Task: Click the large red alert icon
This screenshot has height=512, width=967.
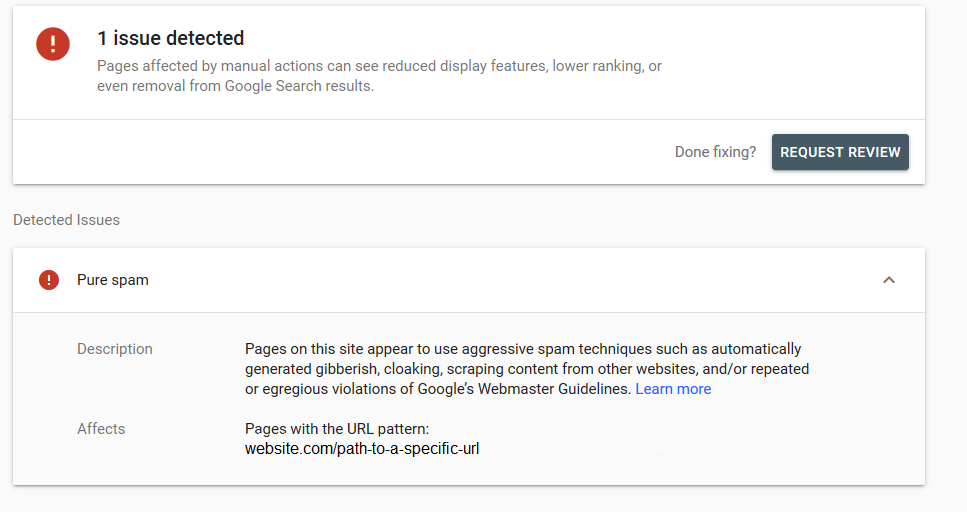Action: [52, 44]
